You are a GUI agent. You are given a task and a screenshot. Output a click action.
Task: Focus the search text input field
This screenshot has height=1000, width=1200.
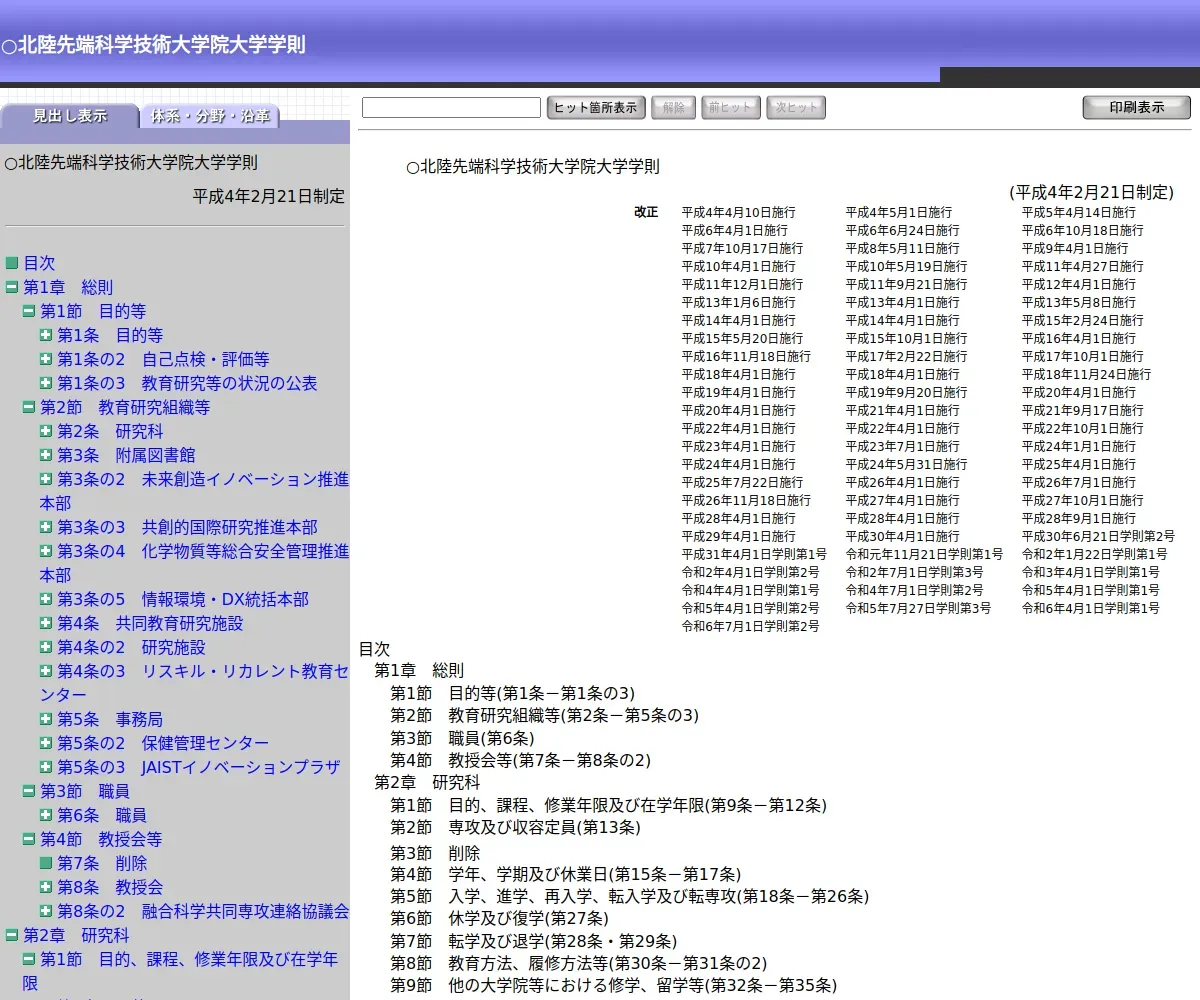click(x=451, y=107)
